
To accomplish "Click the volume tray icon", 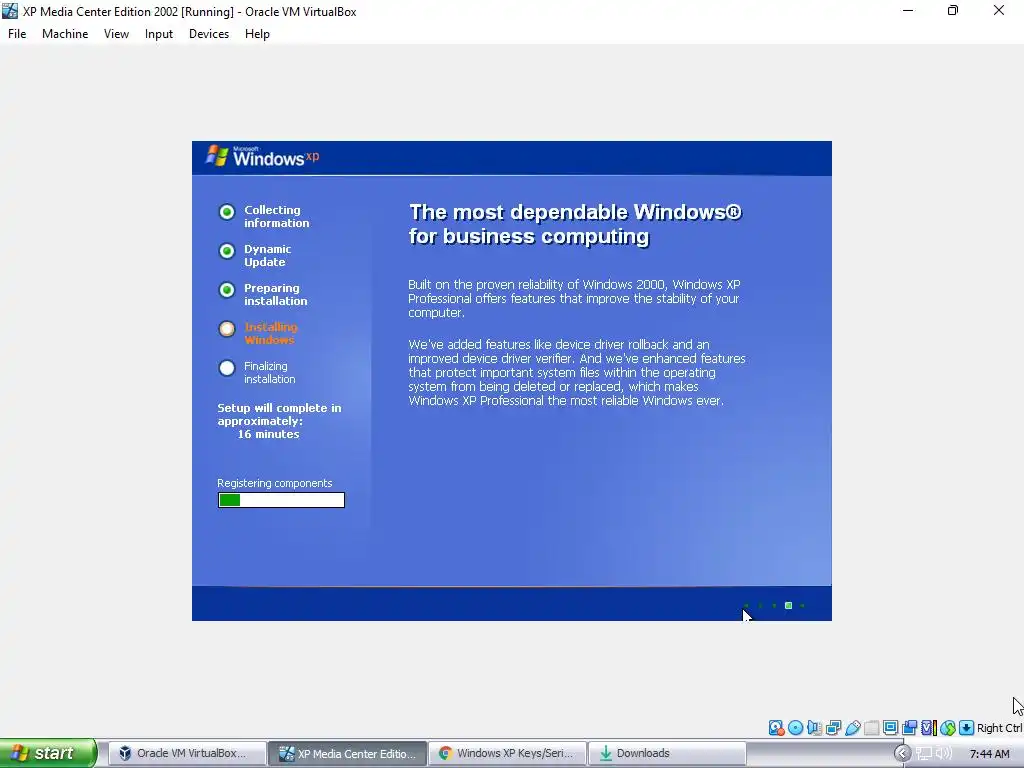I will [x=943, y=754].
